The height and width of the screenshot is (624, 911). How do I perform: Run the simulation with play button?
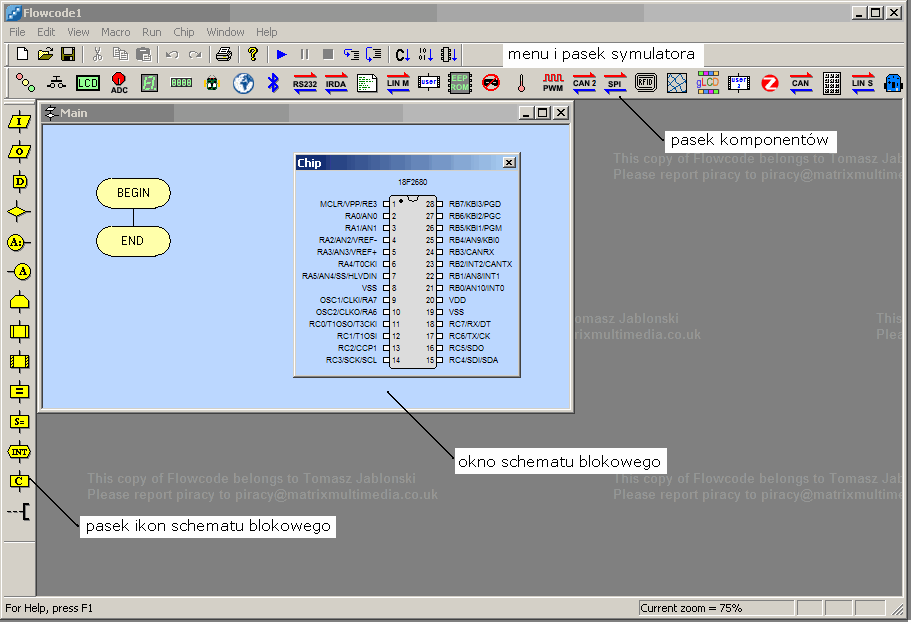282,54
